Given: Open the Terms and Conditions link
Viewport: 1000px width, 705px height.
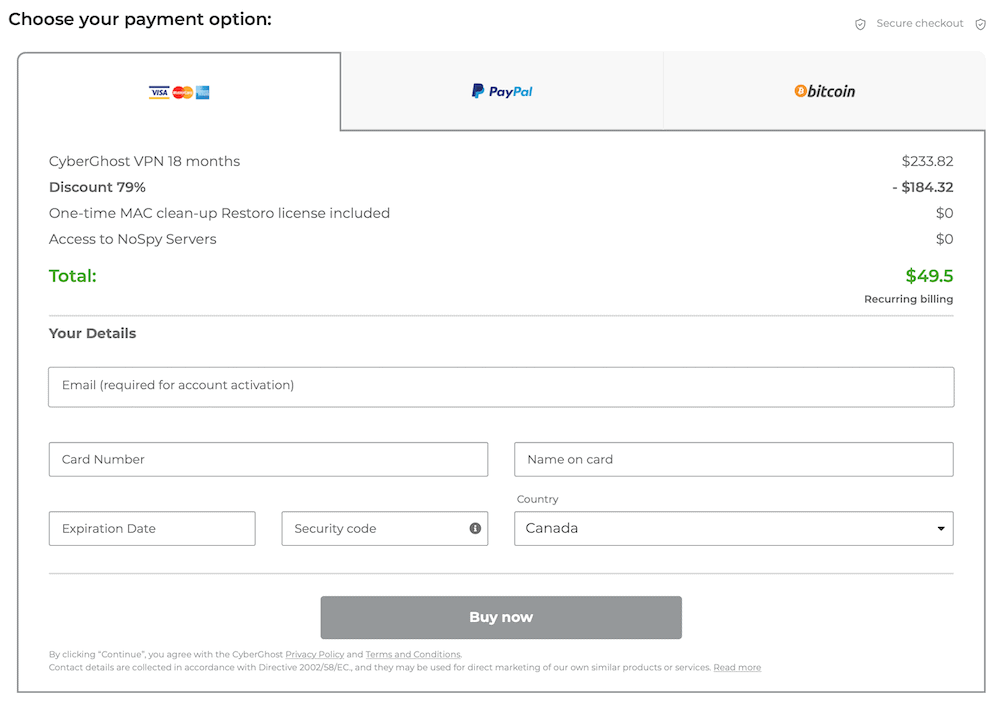Looking at the screenshot, I should point(413,654).
